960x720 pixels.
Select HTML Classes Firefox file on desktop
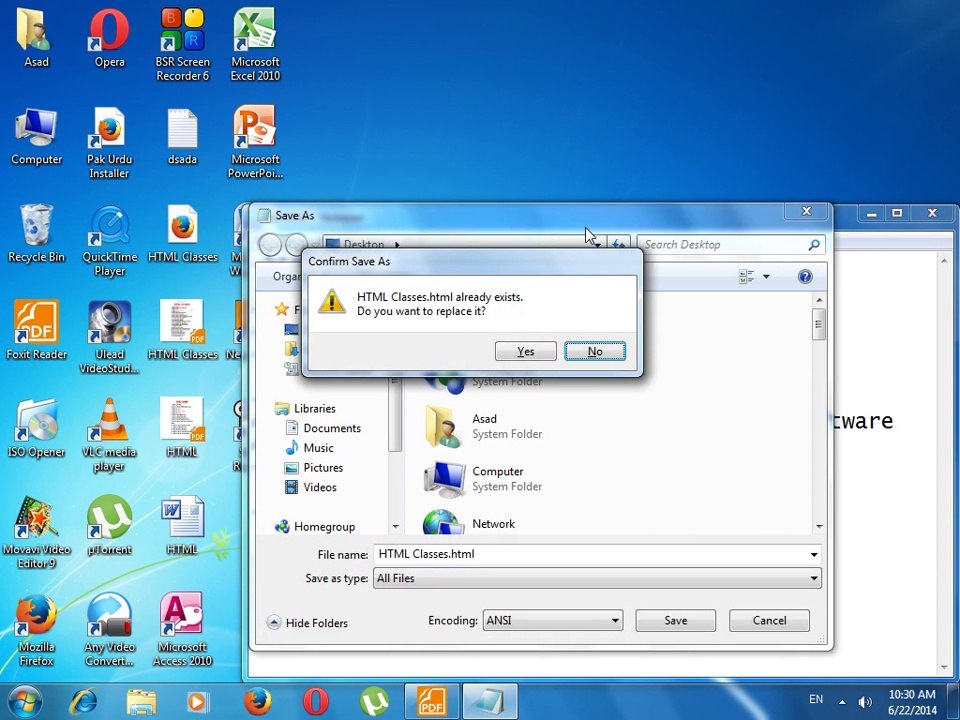(x=182, y=233)
